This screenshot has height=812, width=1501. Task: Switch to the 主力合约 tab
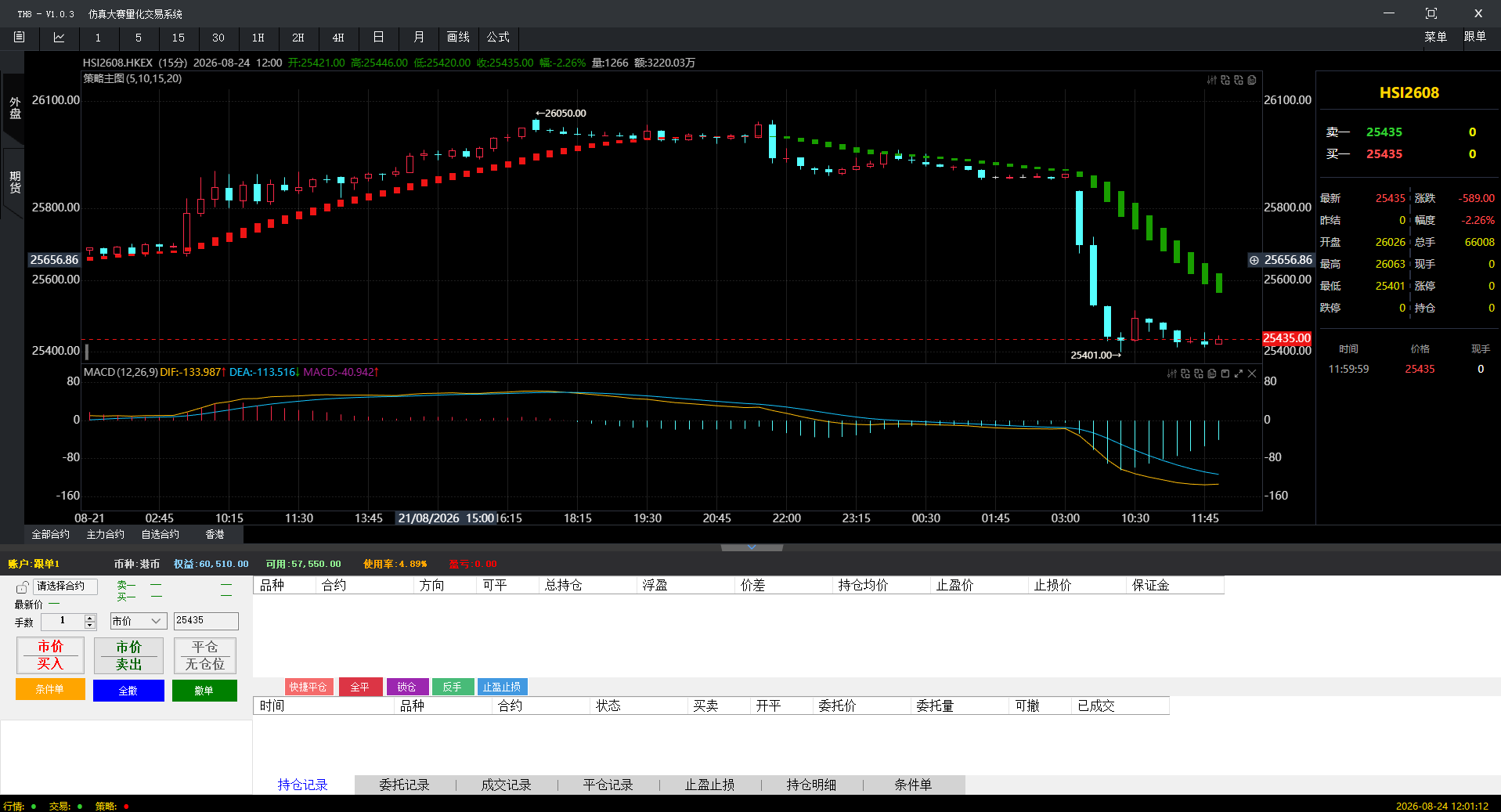point(106,534)
